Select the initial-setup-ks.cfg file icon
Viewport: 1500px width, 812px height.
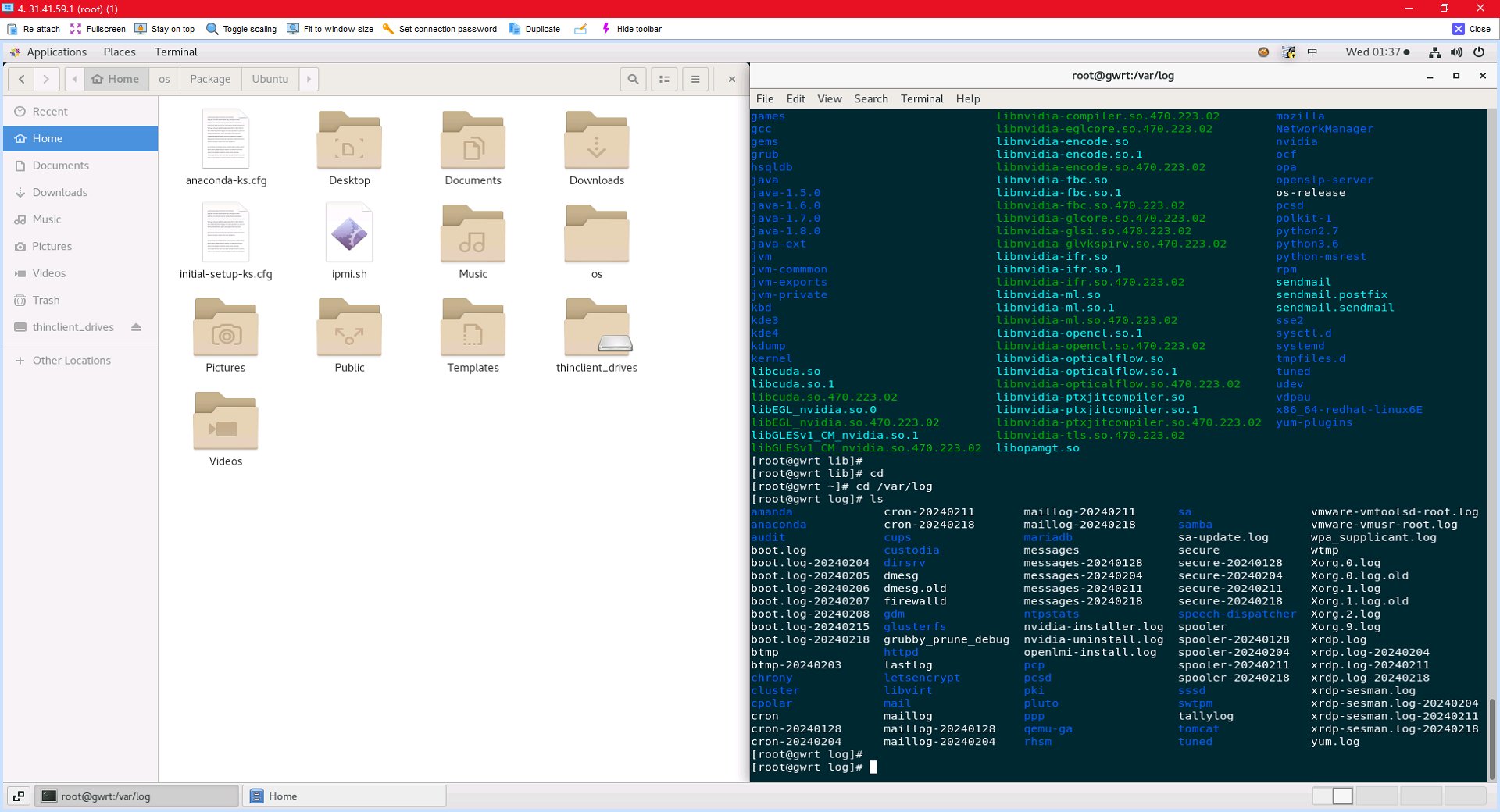point(226,233)
